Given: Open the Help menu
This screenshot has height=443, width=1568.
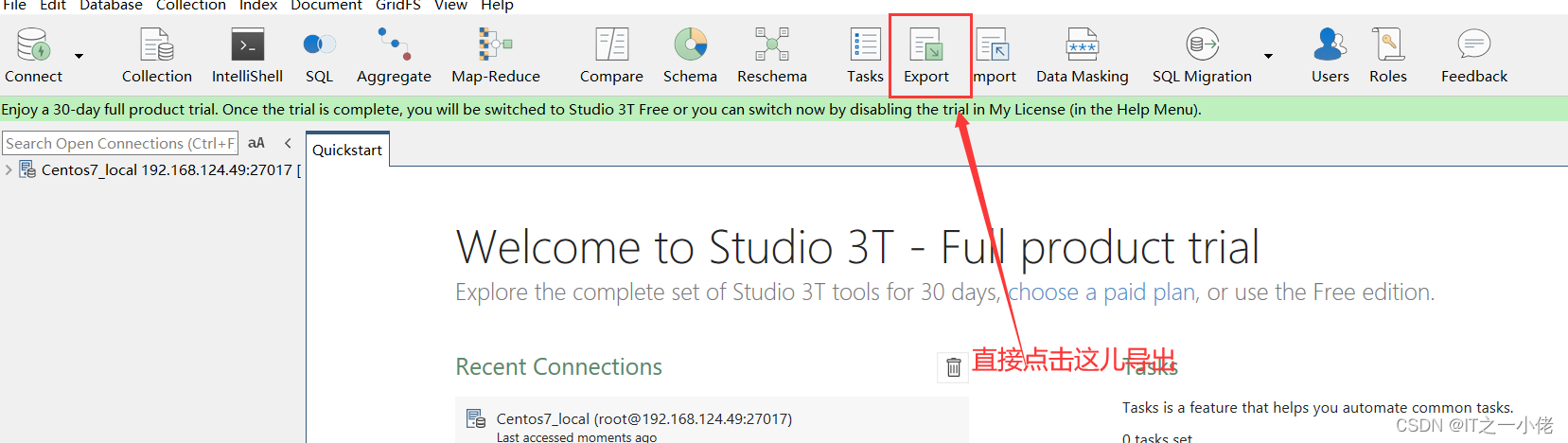Looking at the screenshot, I should 497,6.
